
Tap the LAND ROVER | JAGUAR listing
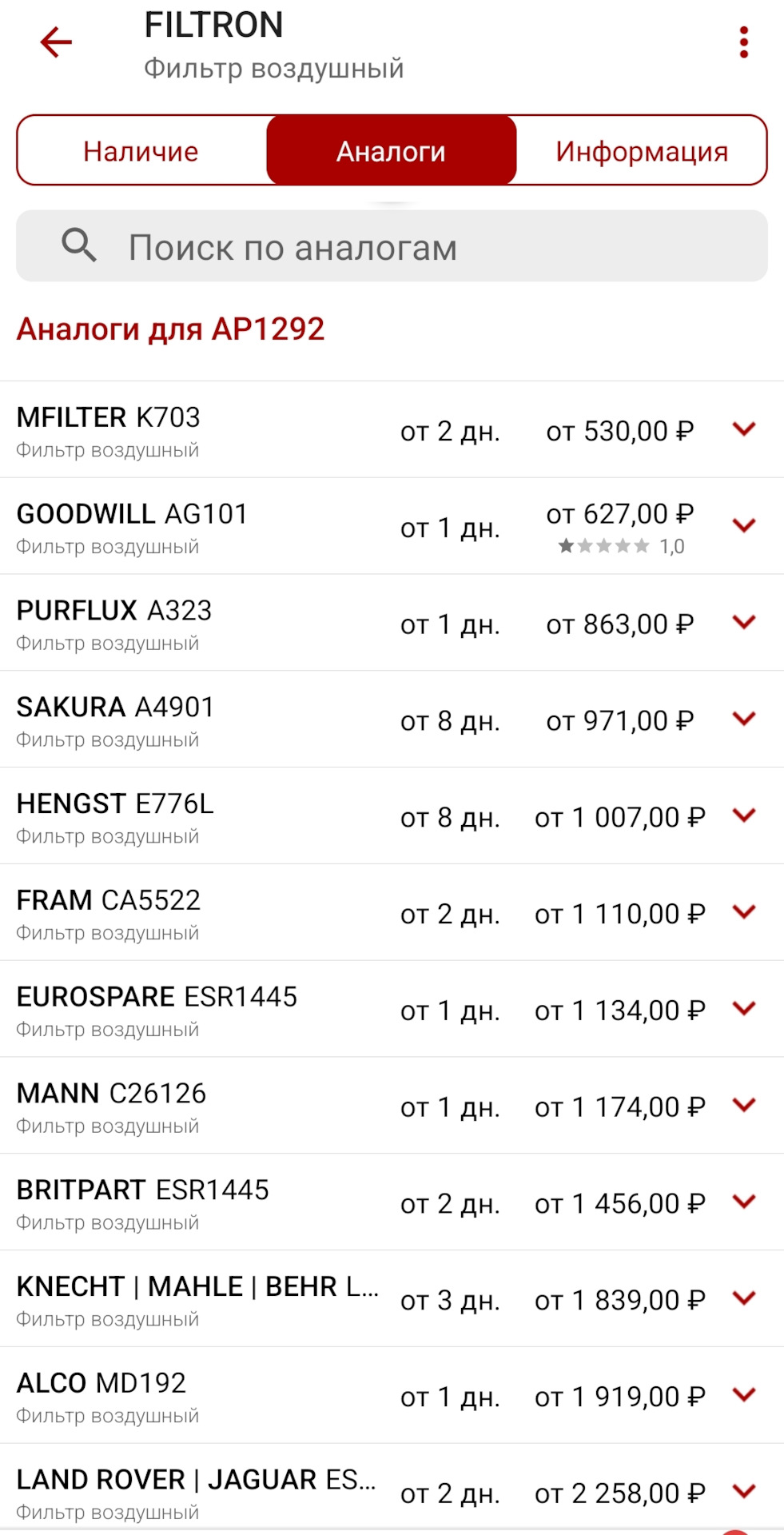tap(196, 1493)
